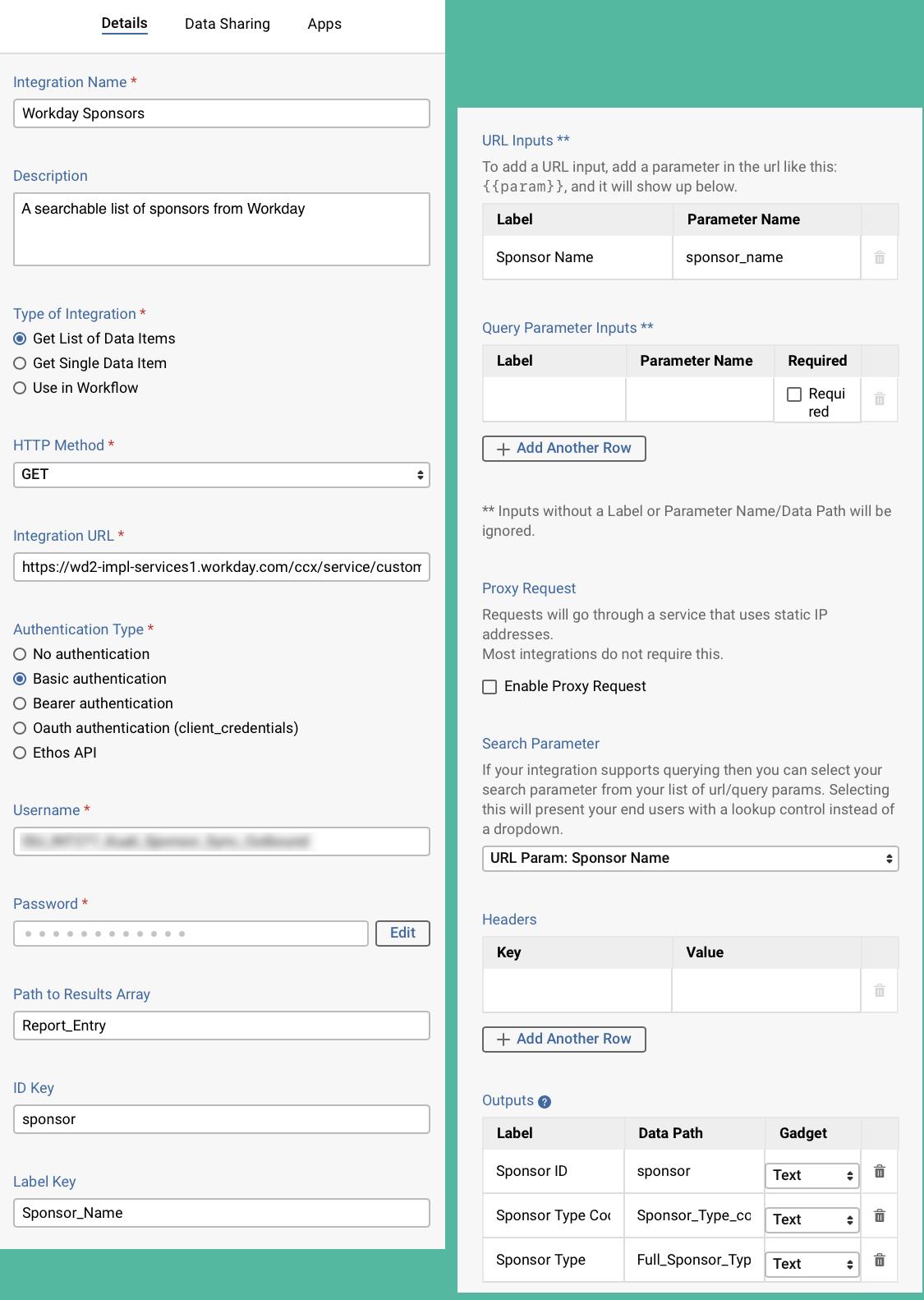Viewport: 924px width, 1300px height.
Task: Open the Apps tab
Action: pos(324,24)
